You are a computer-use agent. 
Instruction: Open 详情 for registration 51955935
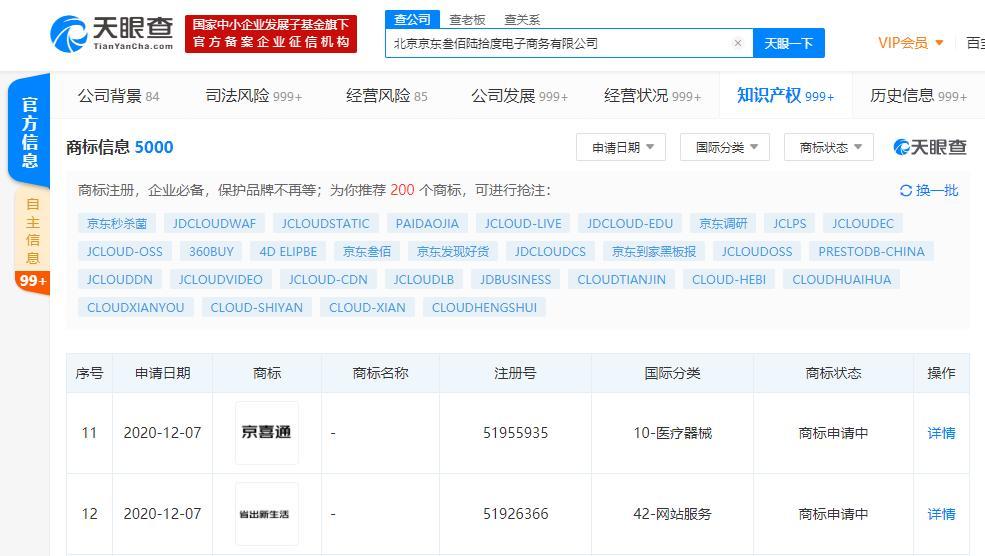click(941, 433)
